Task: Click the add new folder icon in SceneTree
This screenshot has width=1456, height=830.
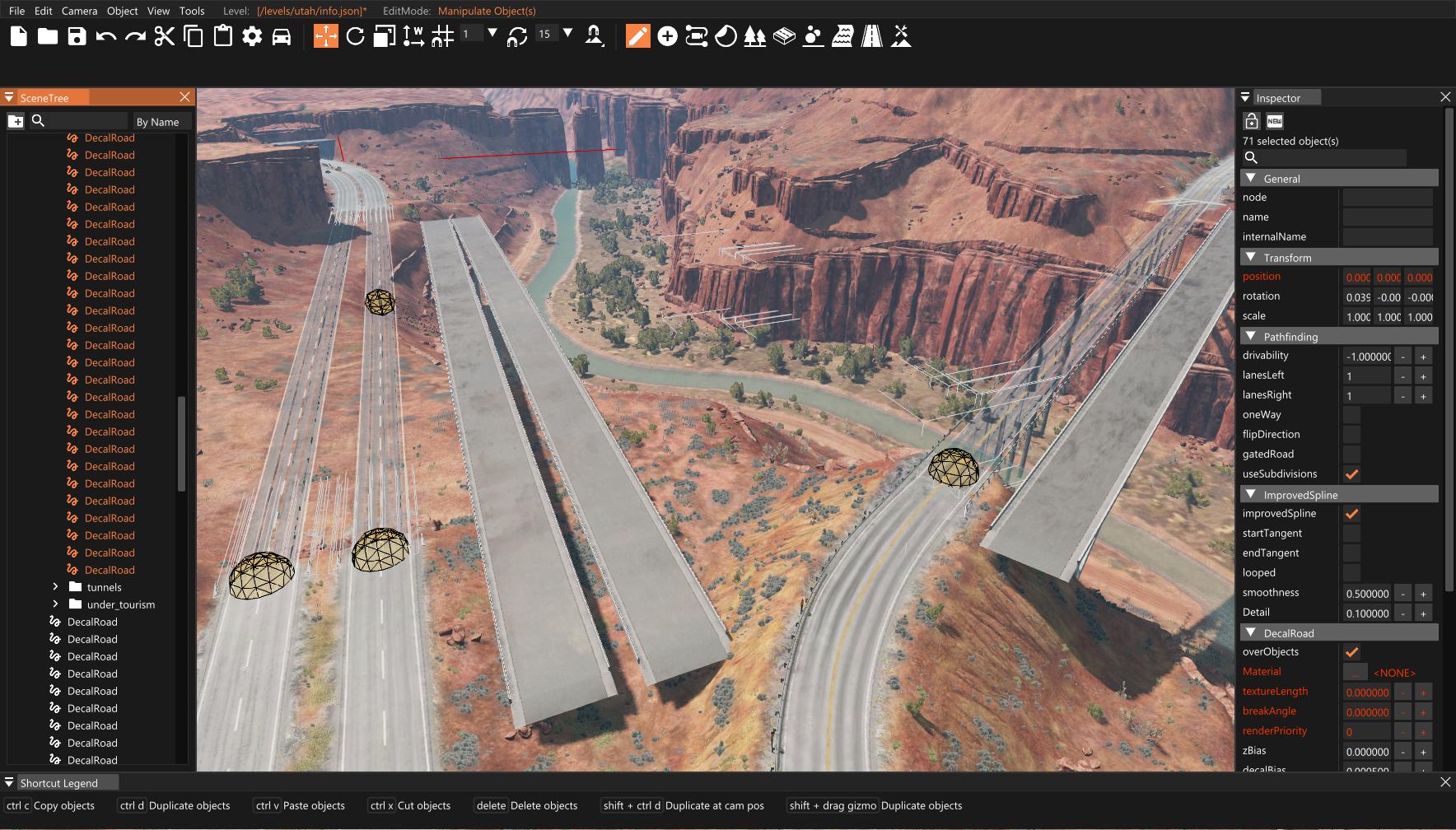Action: coord(16,121)
